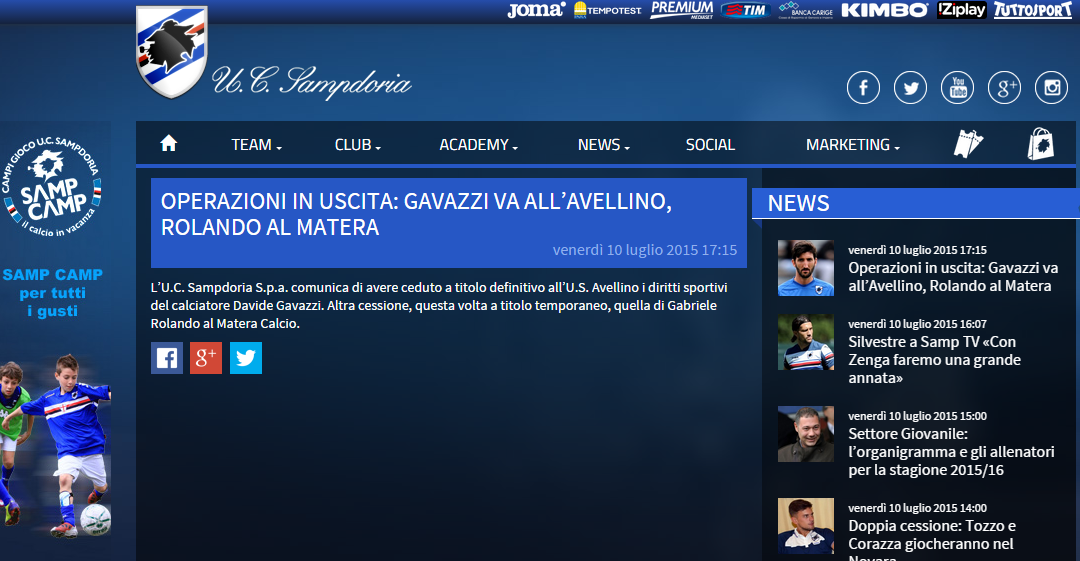1080x561 pixels.
Task: Visit Sampdoria's Facebook page from header
Action: 863,88
